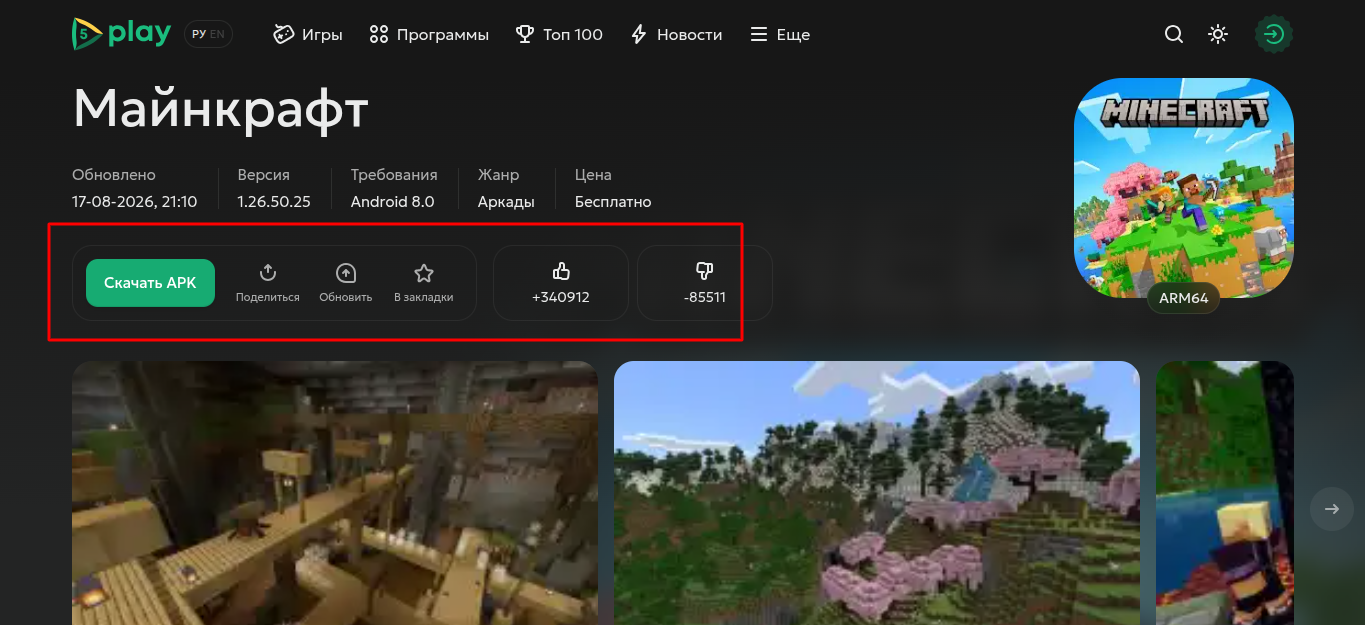Image resolution: width=1365 pixels, height=625 pixels.
Task: Click the controller icon beside Игры
Action: pos(284,34)
